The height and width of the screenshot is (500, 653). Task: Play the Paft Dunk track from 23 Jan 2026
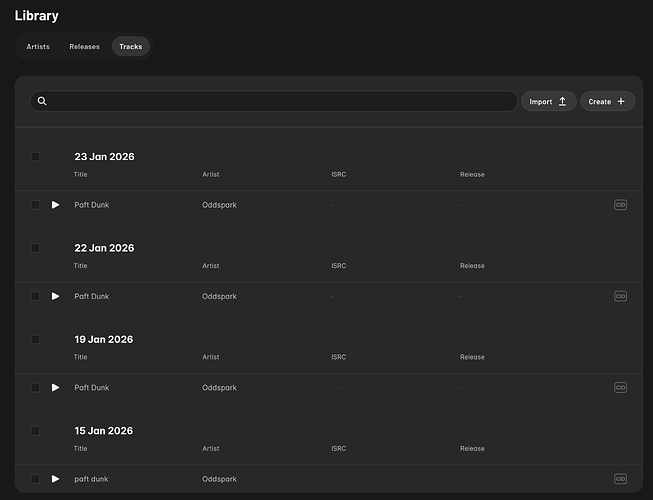pyautogui.click(x=55, y=205)
